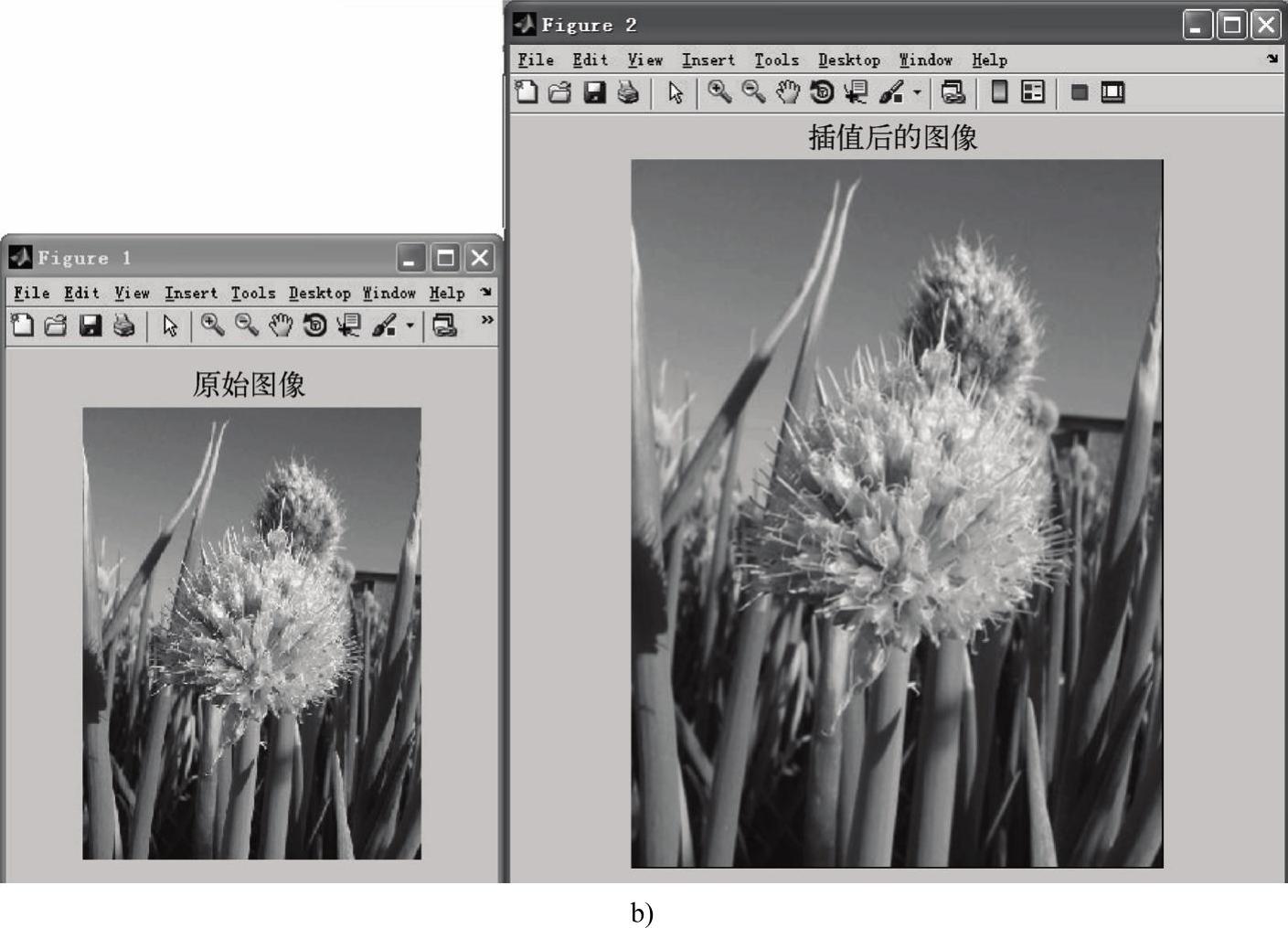Open File menu in Figure 1

32,293
